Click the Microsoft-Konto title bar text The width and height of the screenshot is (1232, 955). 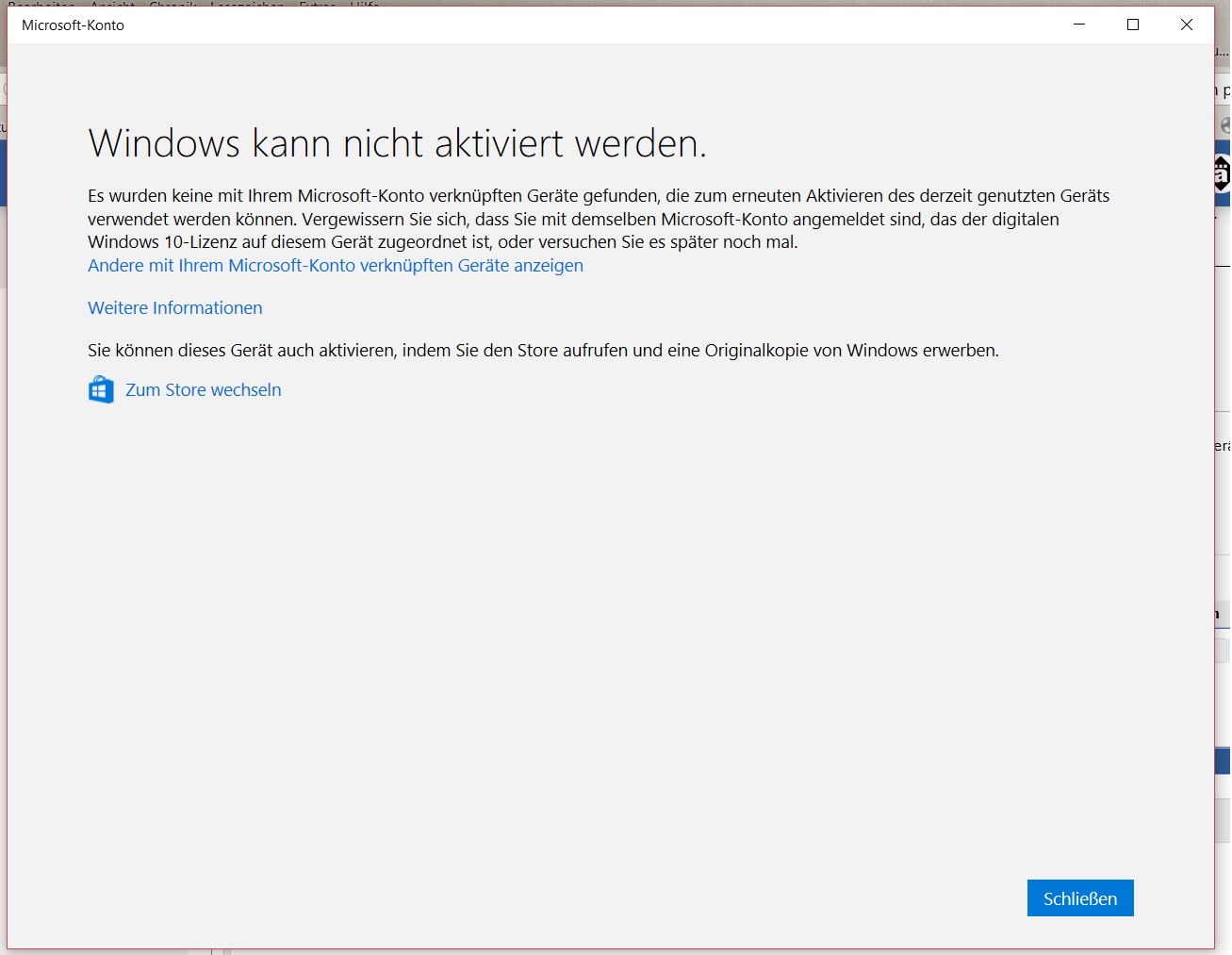point(73,25)
